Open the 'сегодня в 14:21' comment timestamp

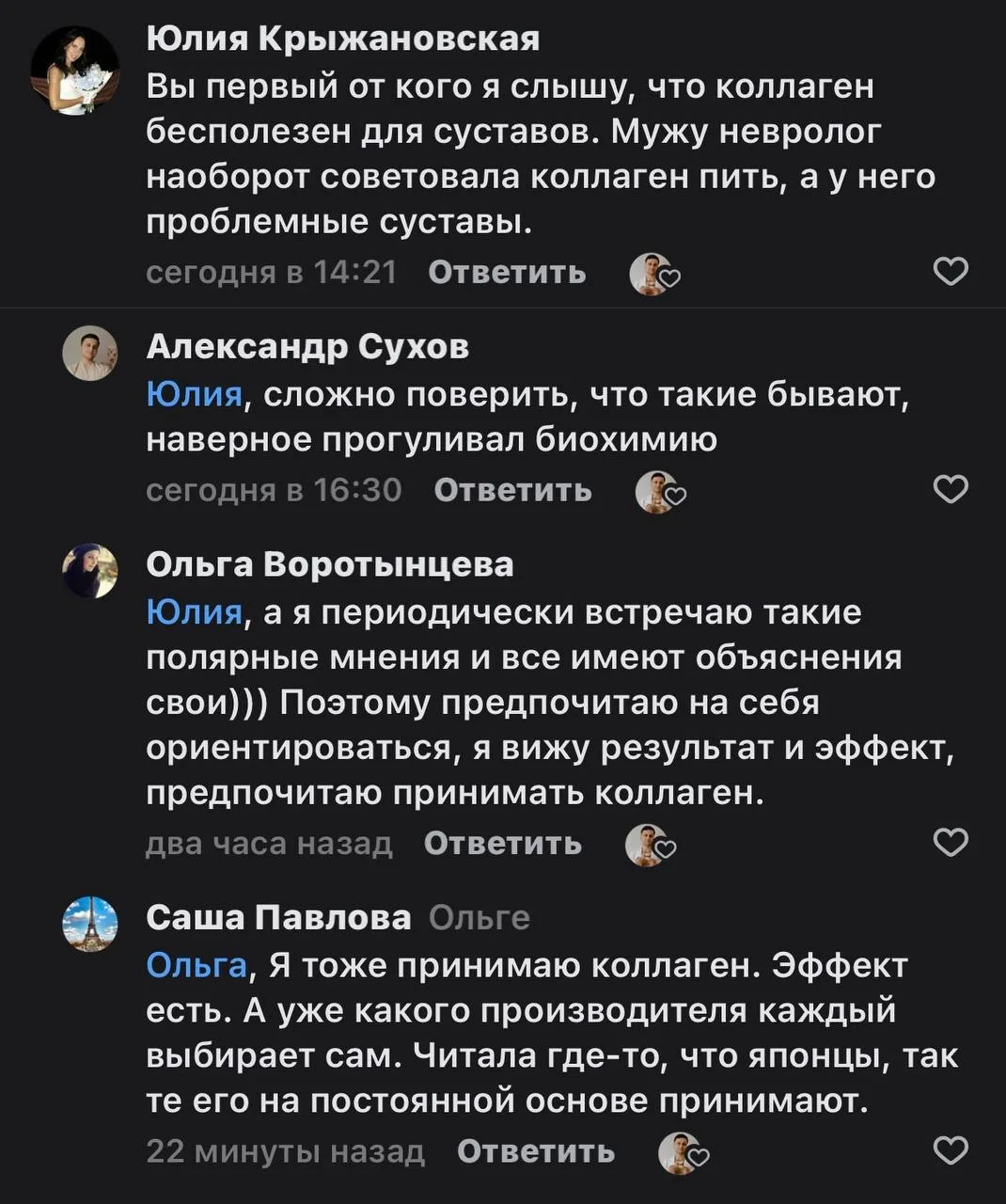pos(272,273)
